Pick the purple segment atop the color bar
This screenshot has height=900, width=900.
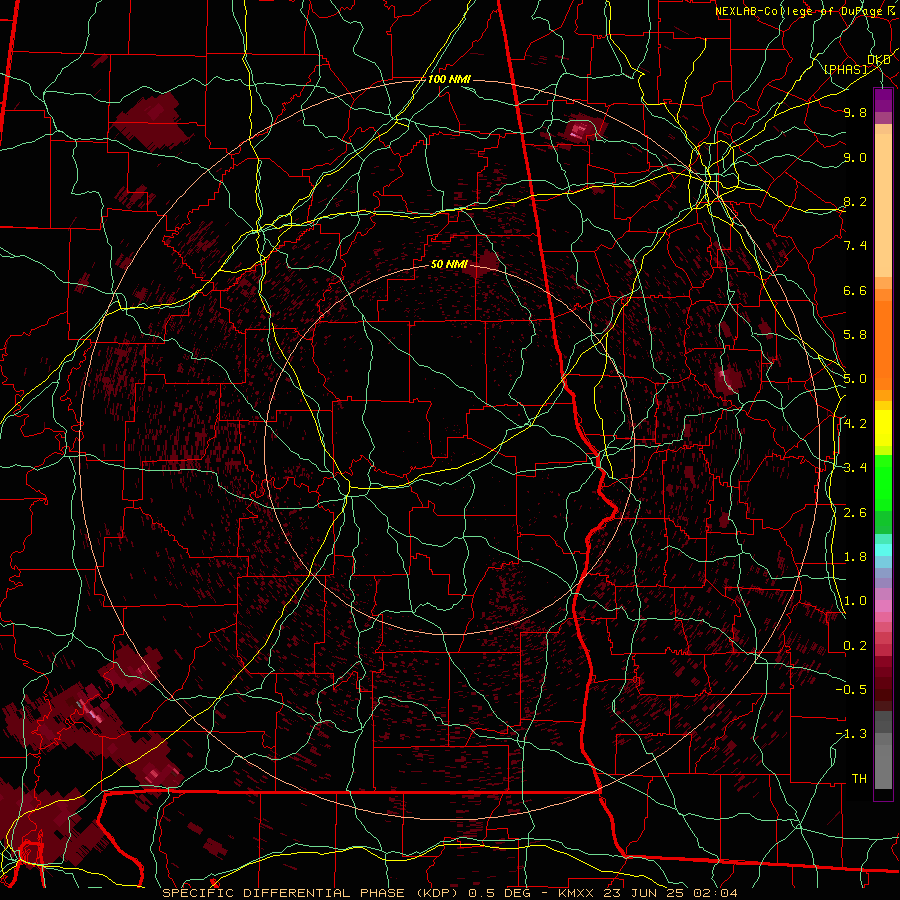(883, 100)
